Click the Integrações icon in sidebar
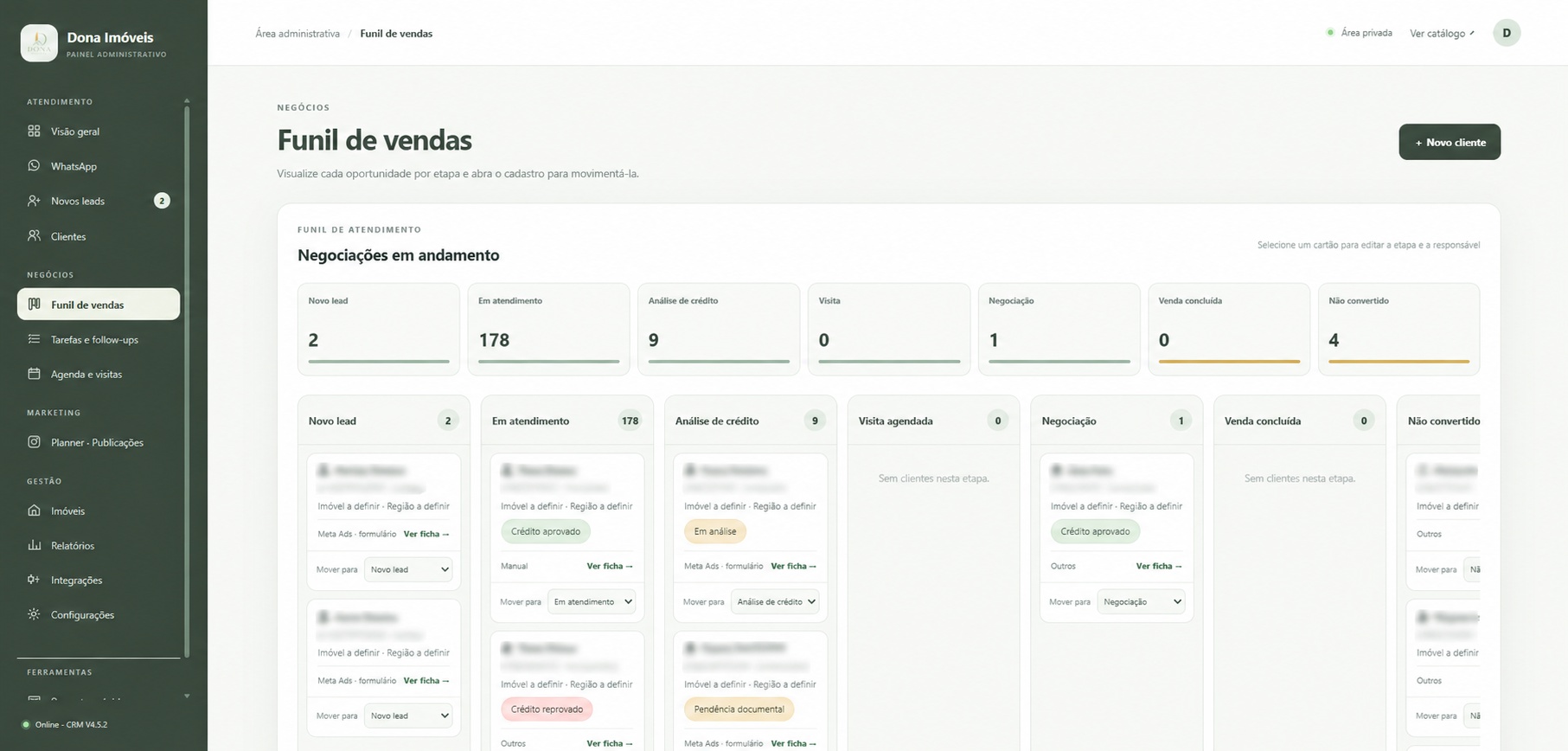This screenshot has height=751, width=1568. click(34, 580)
